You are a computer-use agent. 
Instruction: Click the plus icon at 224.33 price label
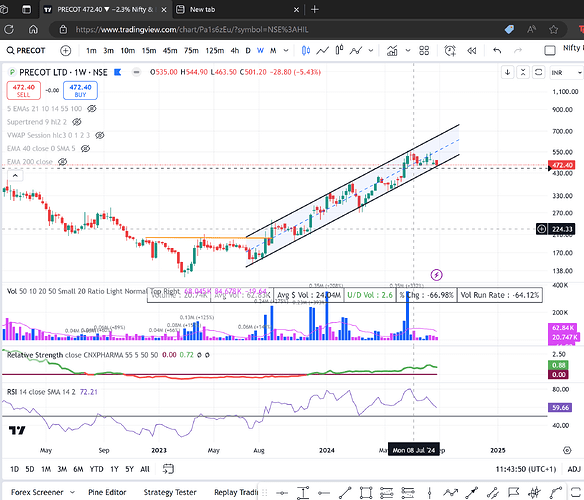click(542, 229)
